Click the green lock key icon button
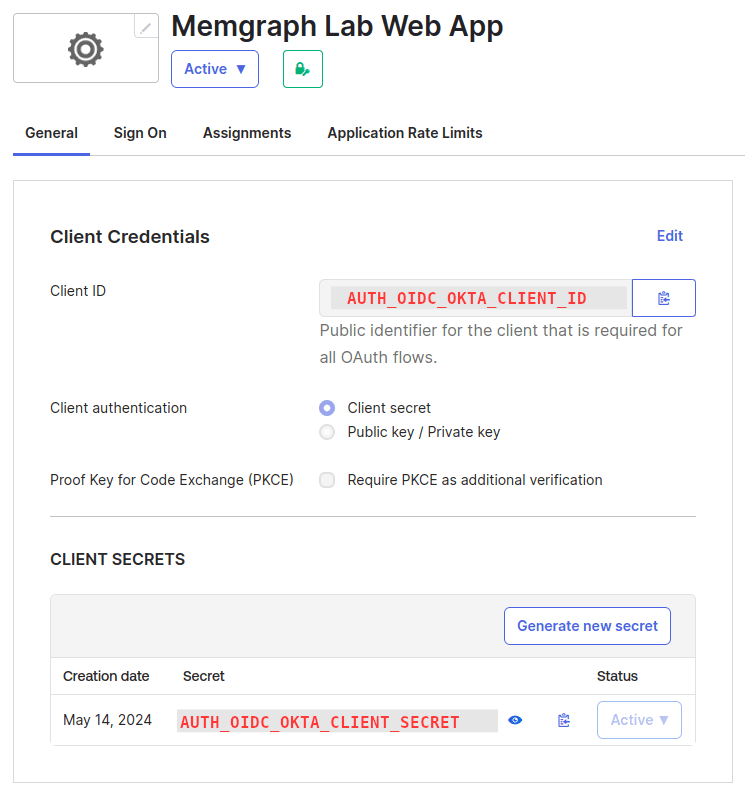Screen dimensions: 745x797 click(303, 69)
